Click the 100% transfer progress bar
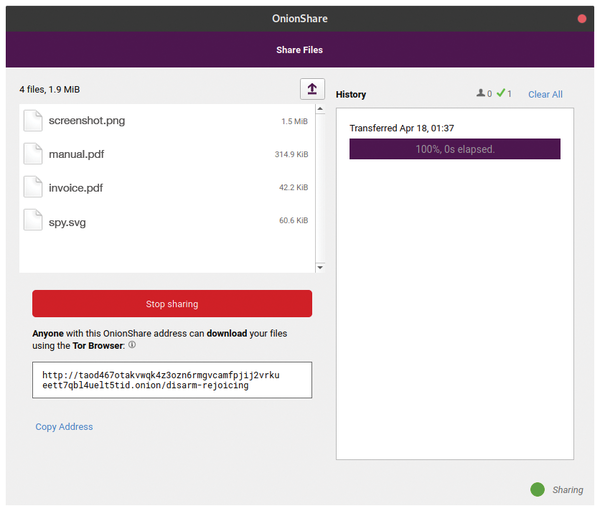Image resolution: width=600 pixels, height=511 pixels. coord(455,149)
